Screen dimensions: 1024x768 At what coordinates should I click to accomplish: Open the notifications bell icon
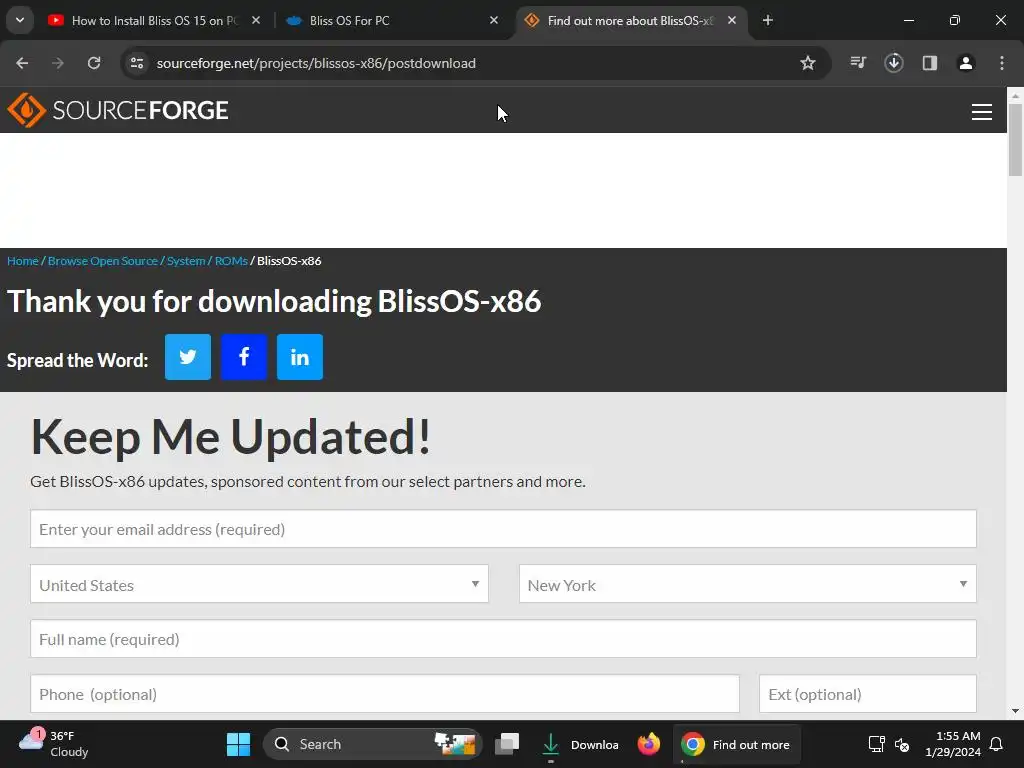click(997, 744)
